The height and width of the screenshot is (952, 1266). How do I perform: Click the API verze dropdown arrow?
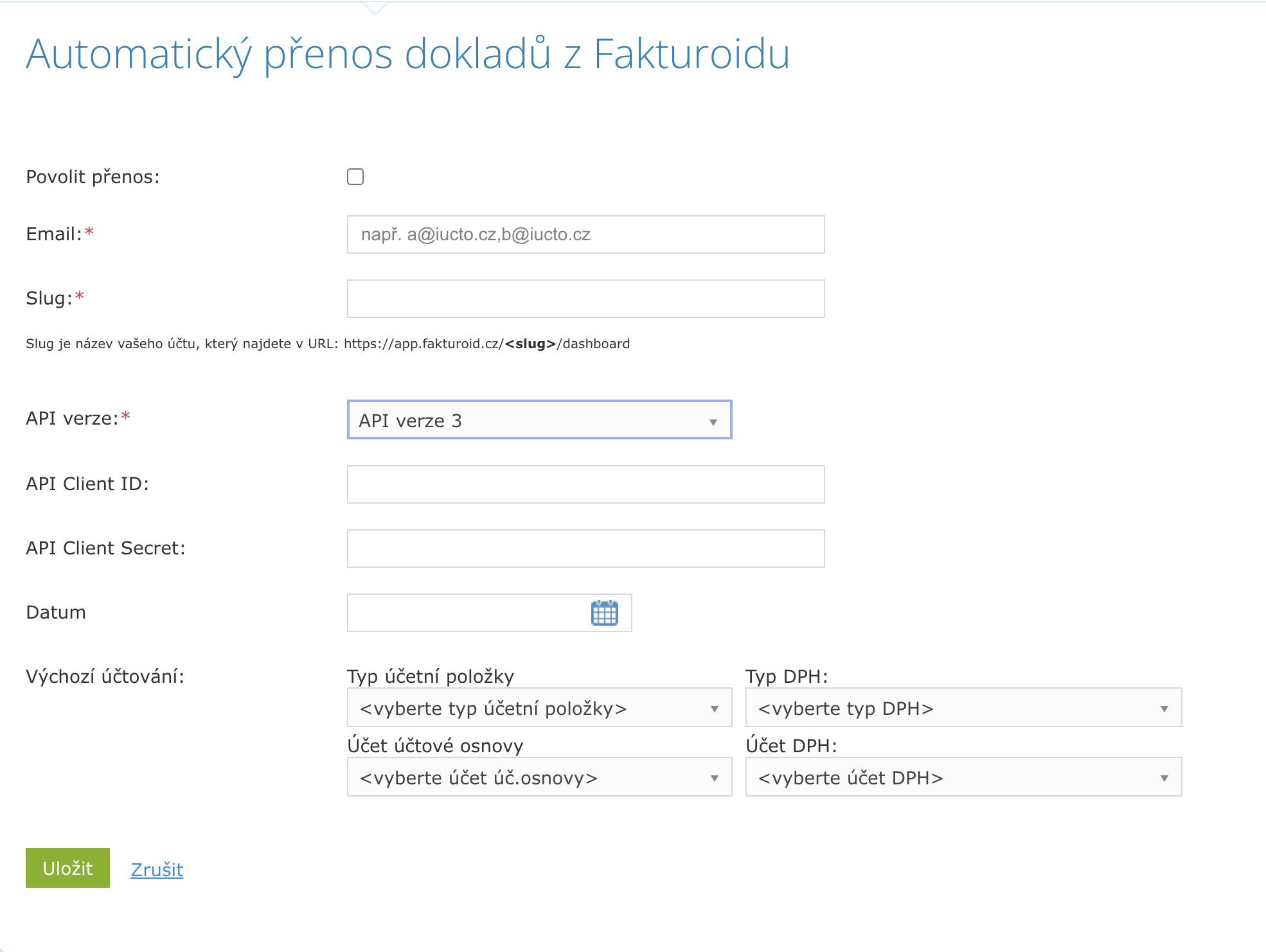point(713,422)
